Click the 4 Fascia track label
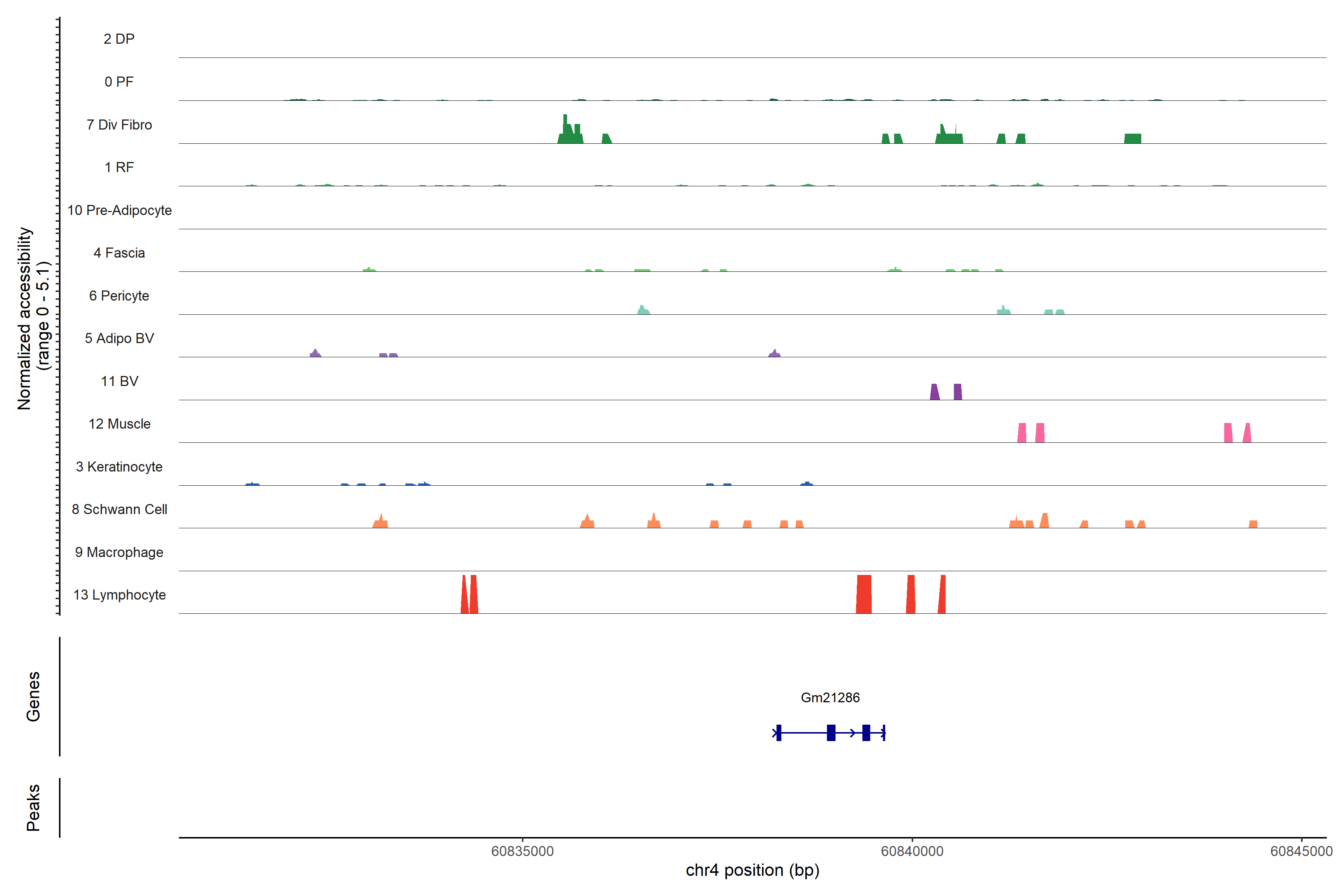The width and height of the screenshot is (1344, 896). point(119,253)
